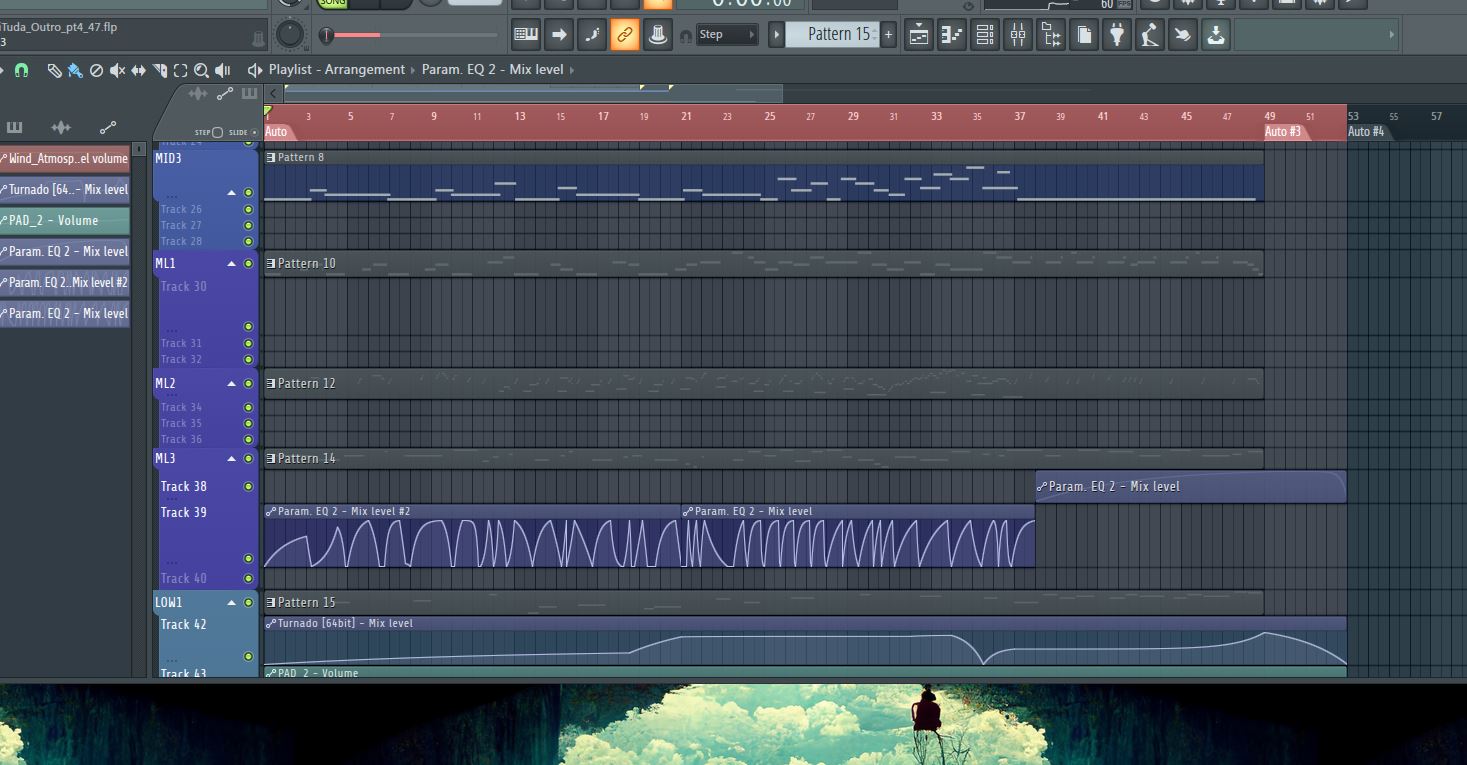
Task: Open the project picker pages icon
Action: pos(1084,36)
